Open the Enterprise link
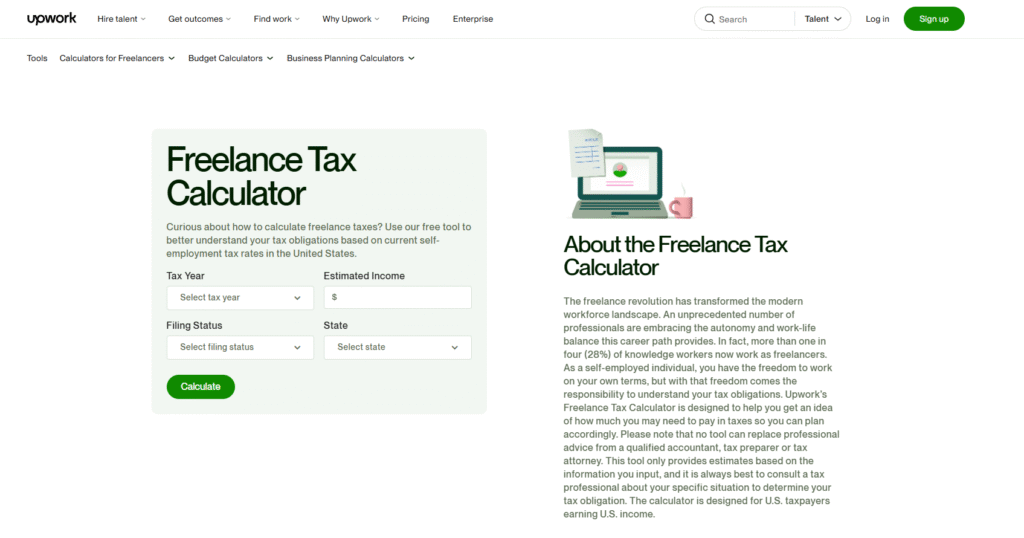Viewport: 1024px width, 538px height. coord(473,19)
